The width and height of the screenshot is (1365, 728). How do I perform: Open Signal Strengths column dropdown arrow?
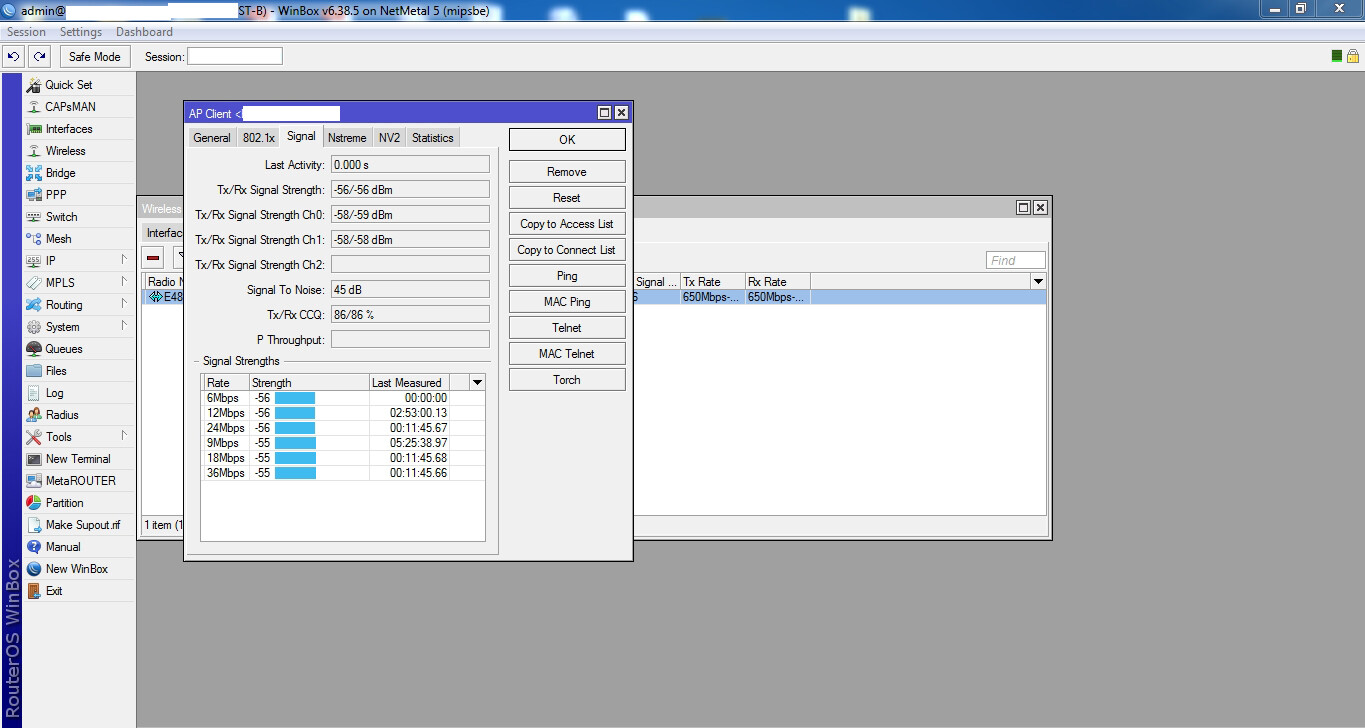point(477,383)
